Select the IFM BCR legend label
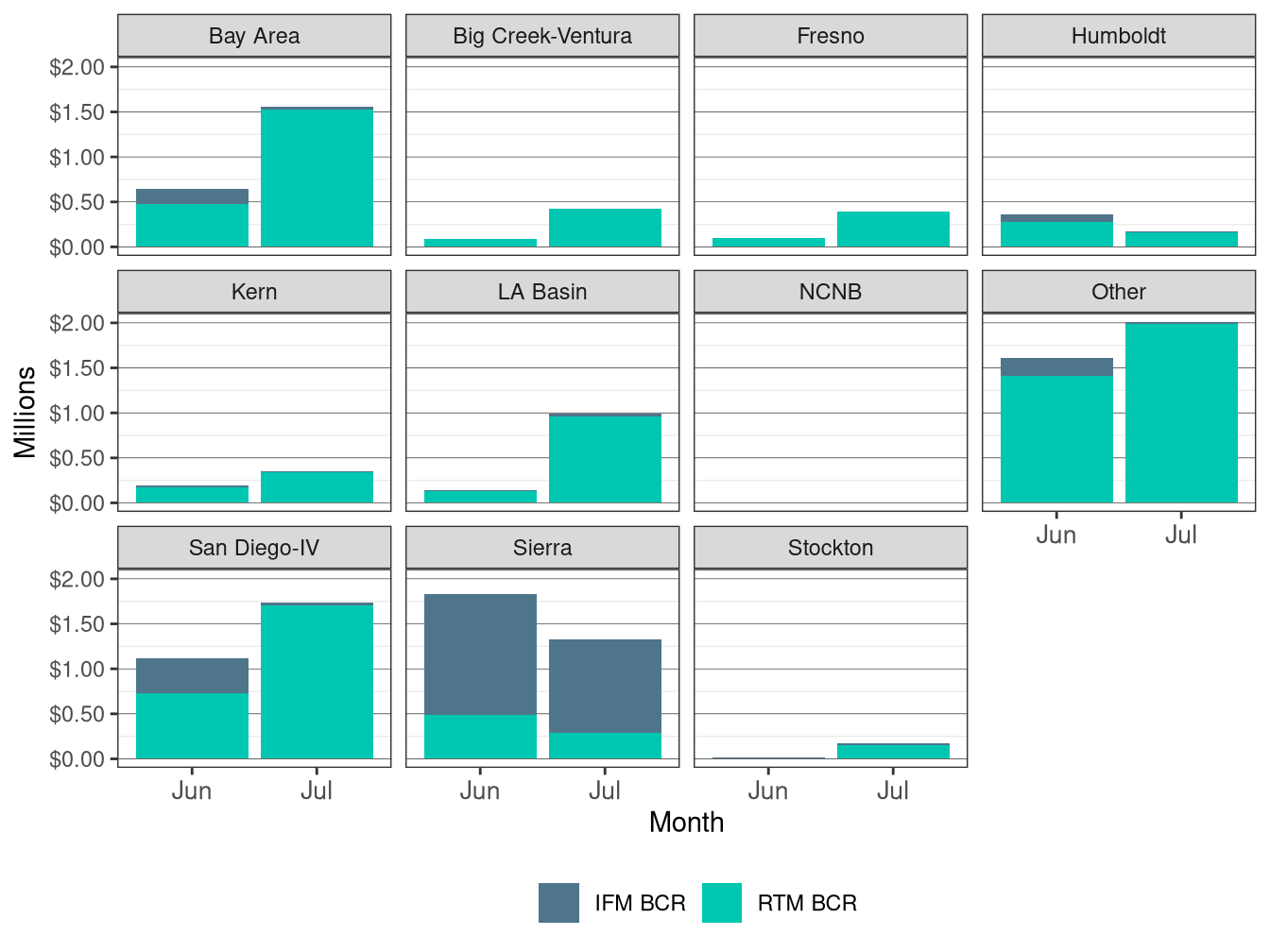 pyautogui.click(x=640, y=904)
